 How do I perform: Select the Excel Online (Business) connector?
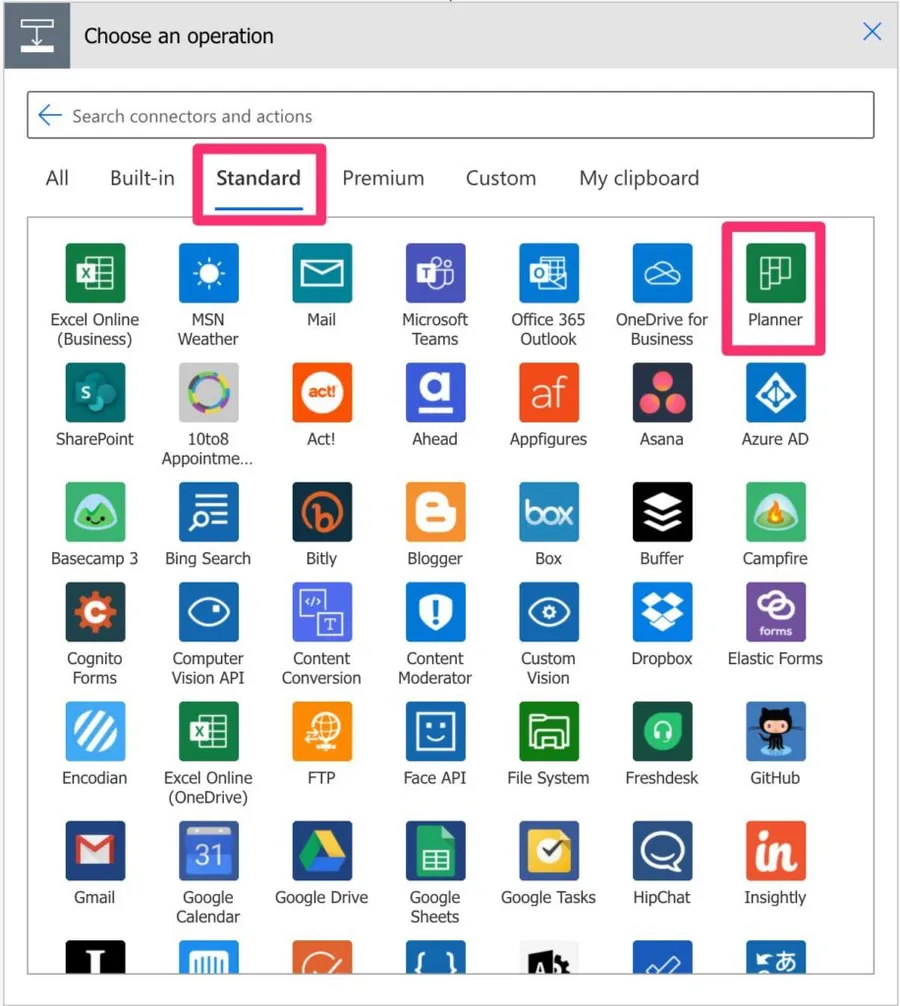coord(95,273)
